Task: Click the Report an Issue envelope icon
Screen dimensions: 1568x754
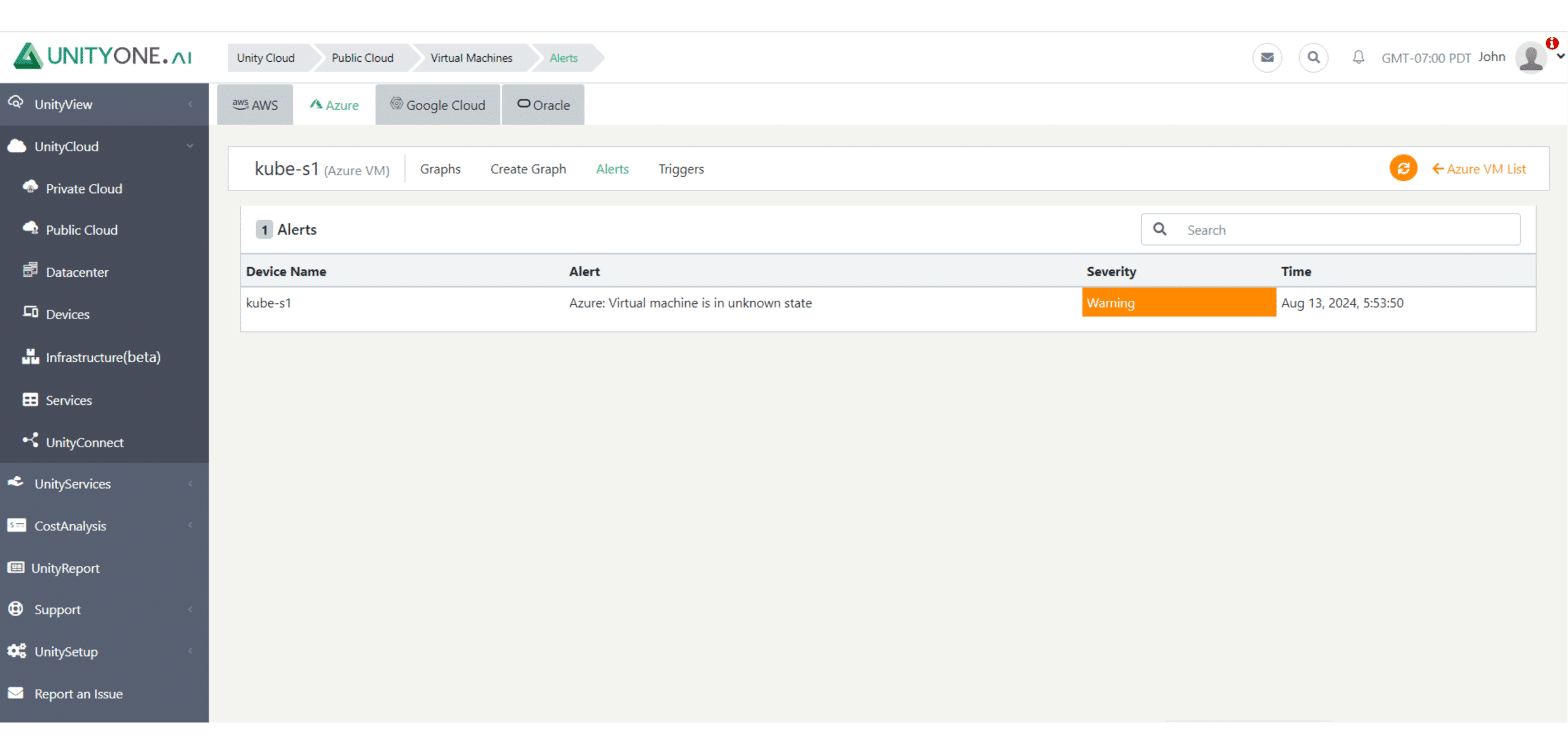Action: point(16,693)
